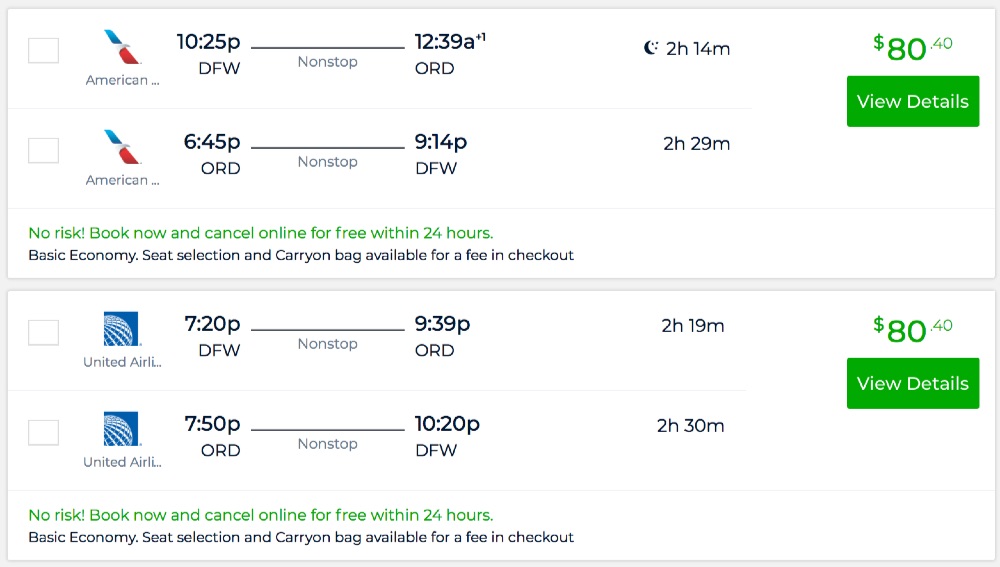The width and height of the screenshot is (1000, 567).
Task: Click the 2h 30m duration label
Action: (690, 425)
